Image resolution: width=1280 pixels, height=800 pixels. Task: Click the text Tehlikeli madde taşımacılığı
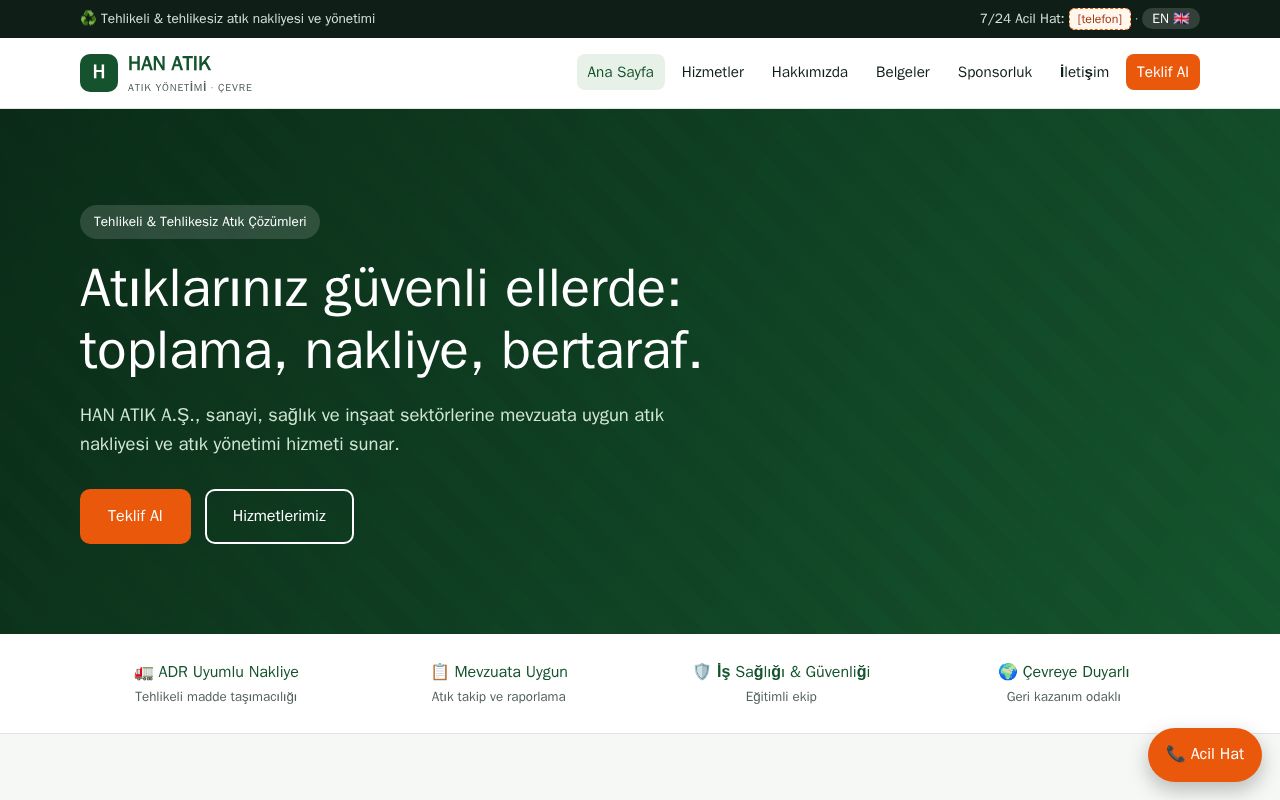216,697
